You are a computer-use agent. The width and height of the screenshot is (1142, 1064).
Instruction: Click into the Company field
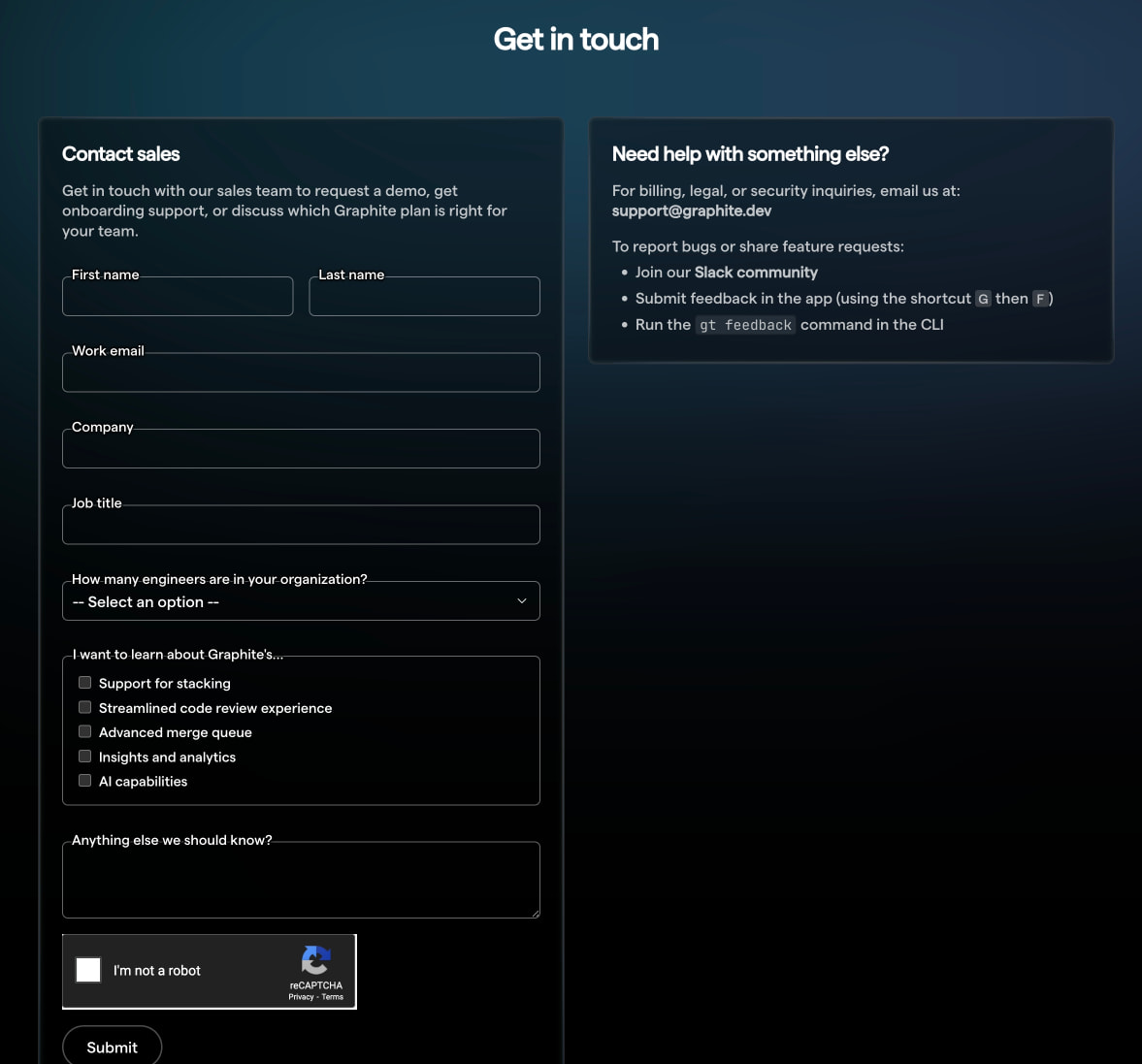pos(301,448)
